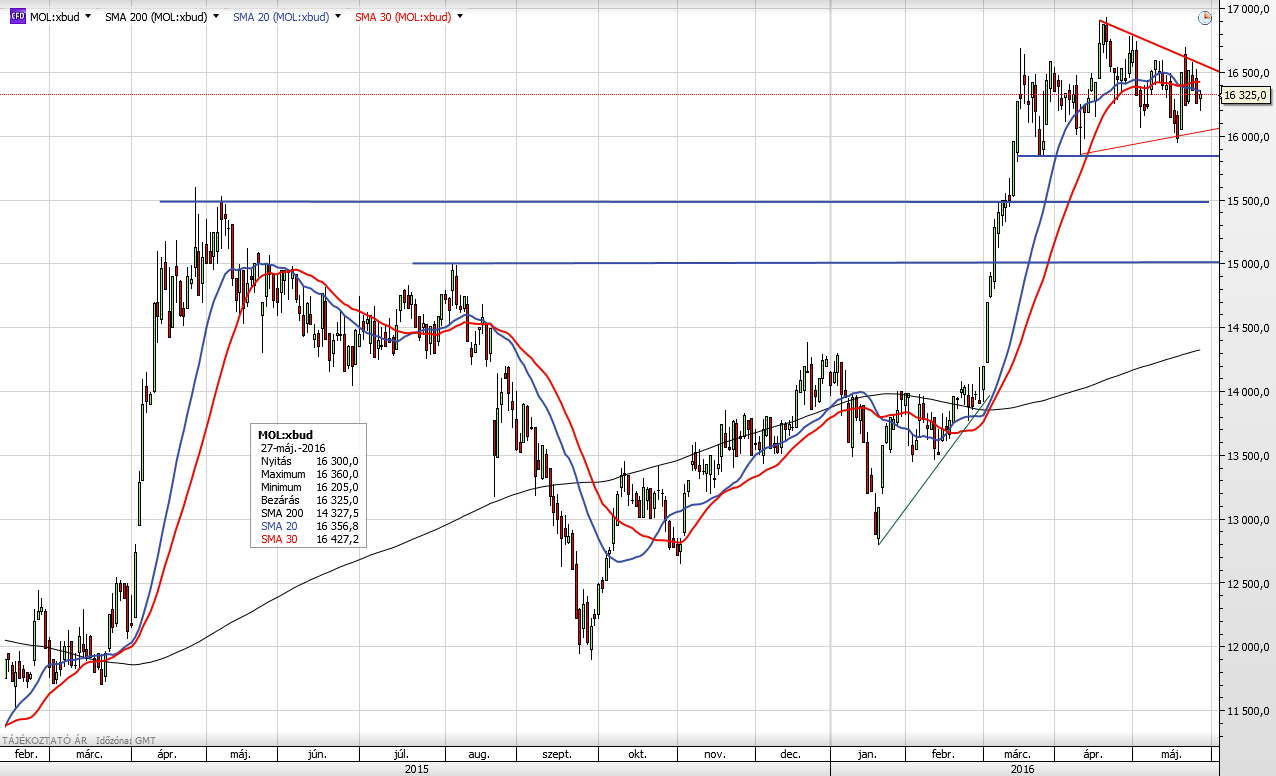1276x776 pixels.
Task: Select the blue horizontal line at 15 500
Action: pos(684,202)
